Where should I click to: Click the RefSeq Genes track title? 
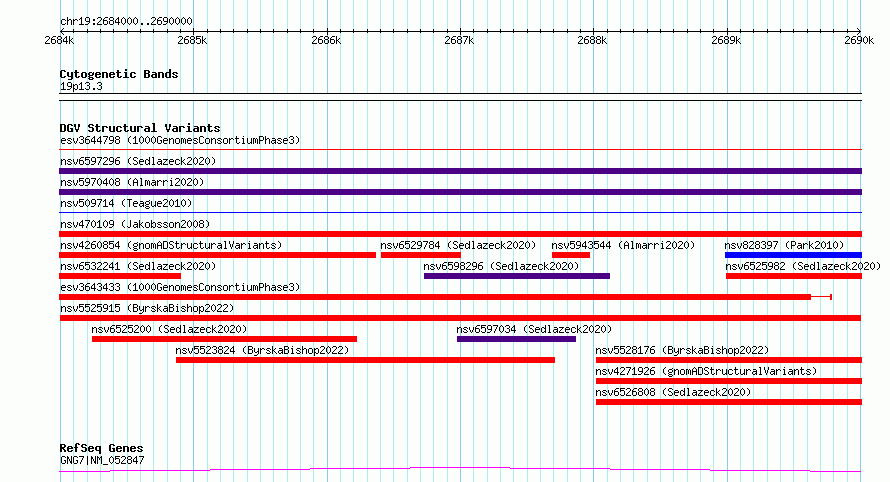click(101, 448)
